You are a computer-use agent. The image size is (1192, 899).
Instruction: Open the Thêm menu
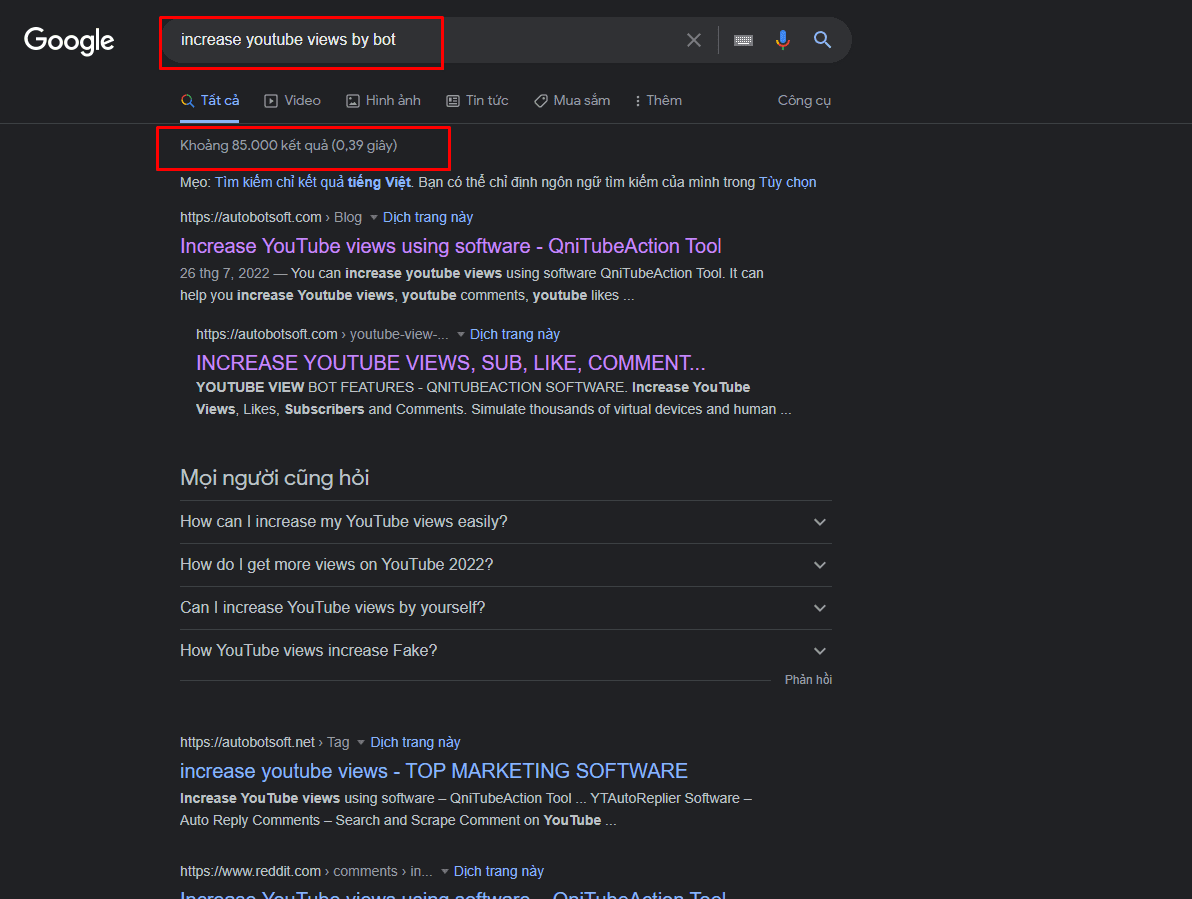pos(658,100)
